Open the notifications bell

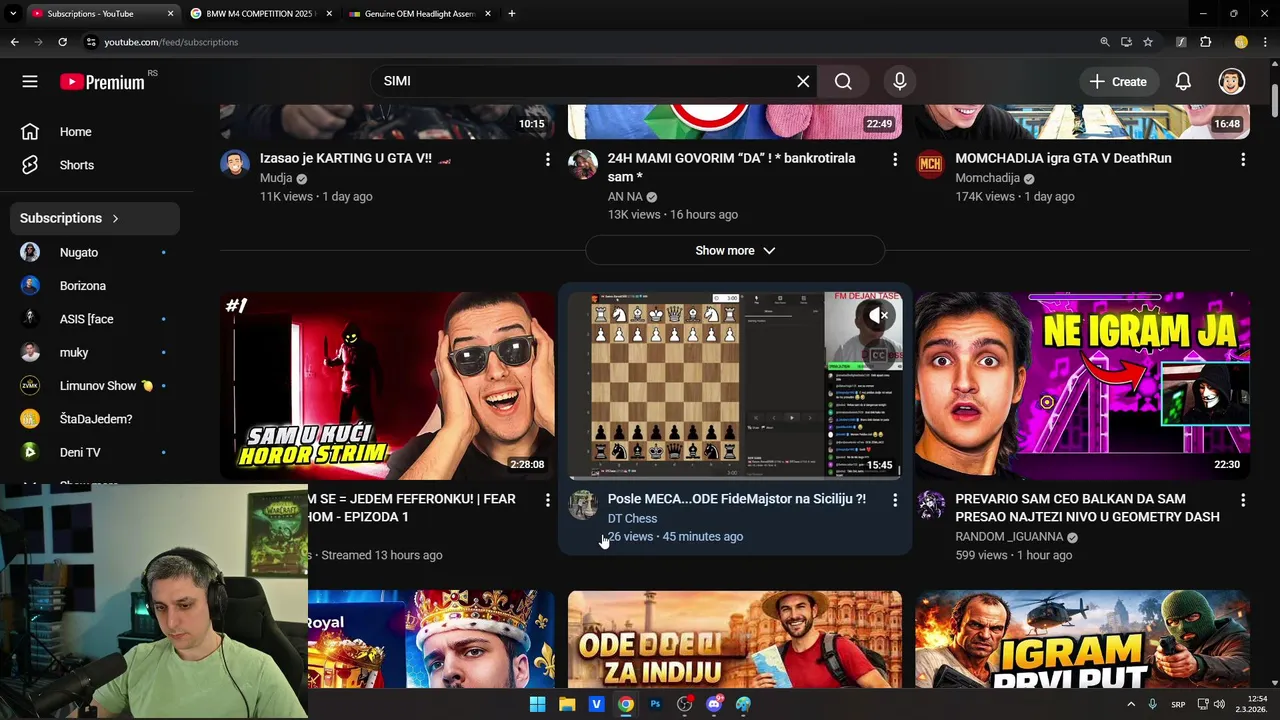1183,81
